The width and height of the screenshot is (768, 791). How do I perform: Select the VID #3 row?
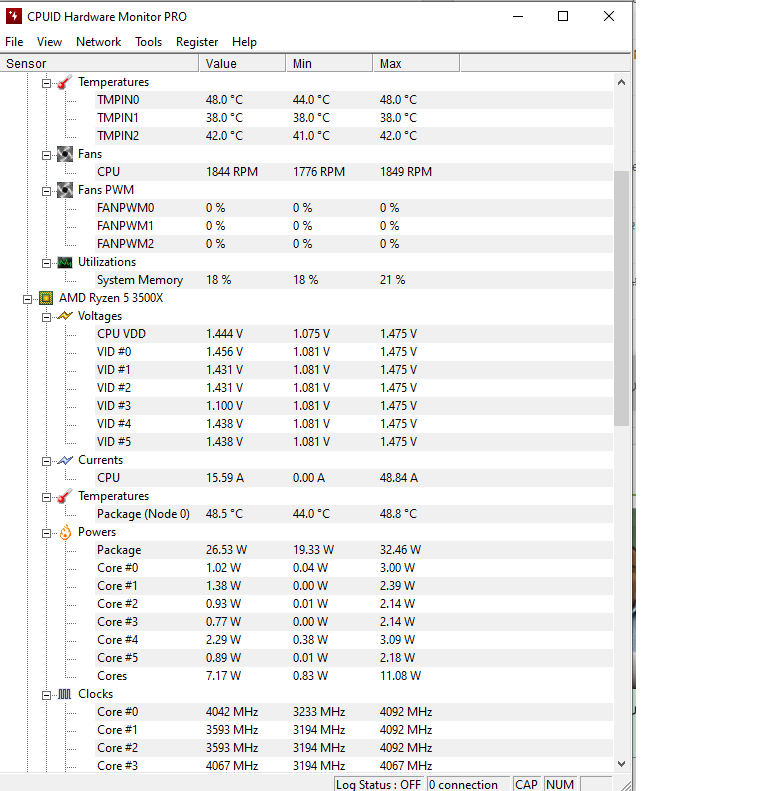point(354,406)
